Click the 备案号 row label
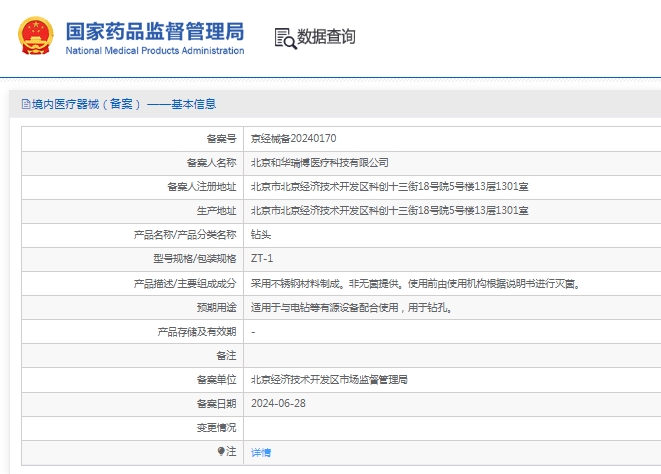661x474 pixels. (221, 138)
